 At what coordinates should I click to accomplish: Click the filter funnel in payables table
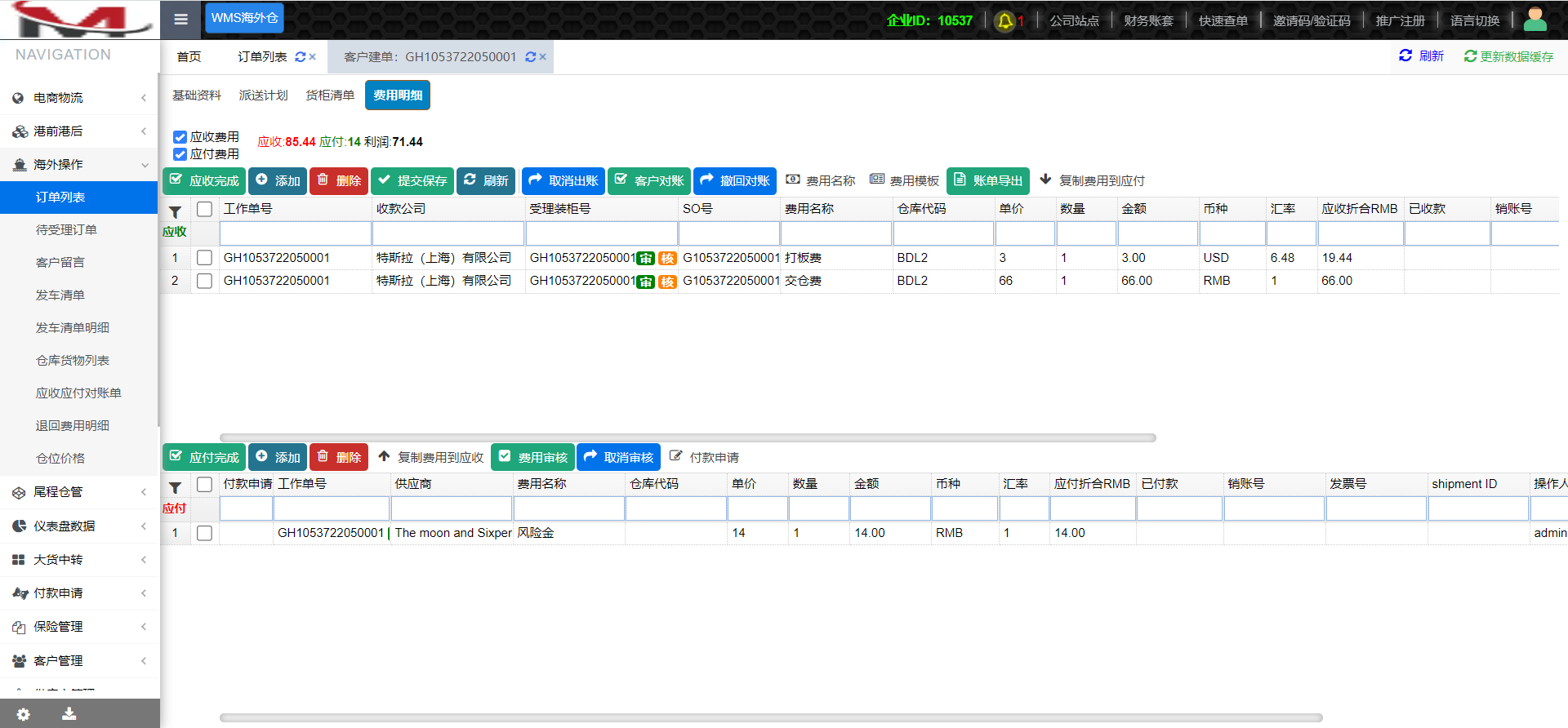(175, 487)
